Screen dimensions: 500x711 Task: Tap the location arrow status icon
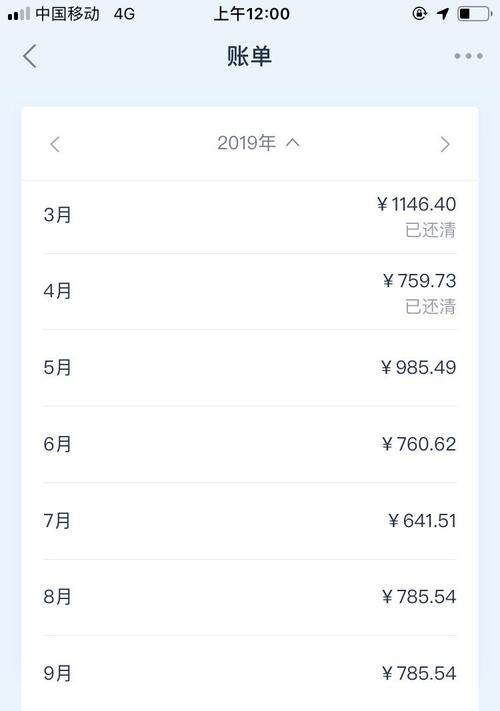(x=443, y=14)
